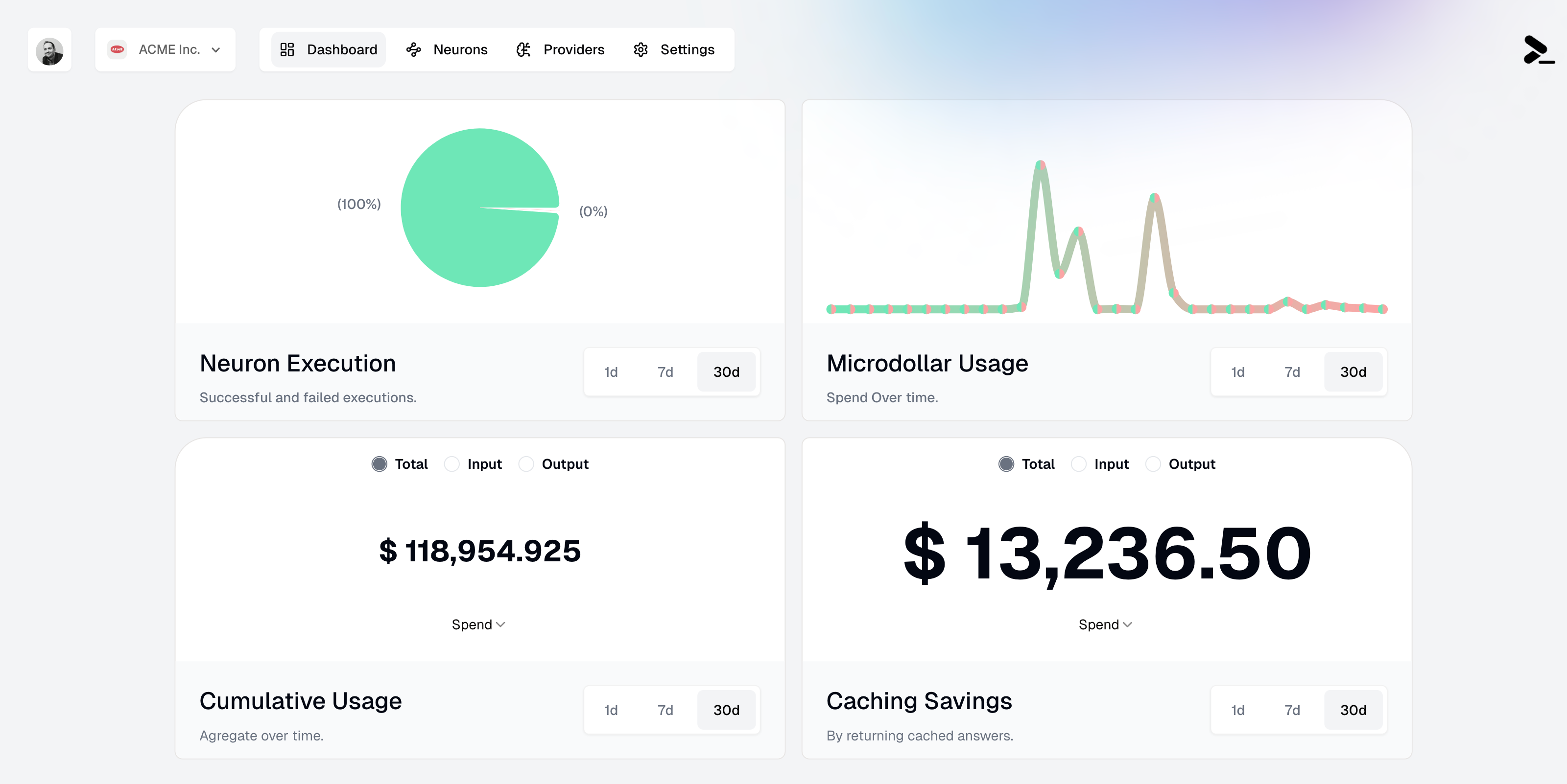1567x784 pixels.
Task: Click the Neurons nav icon
Action: point(414,50)
